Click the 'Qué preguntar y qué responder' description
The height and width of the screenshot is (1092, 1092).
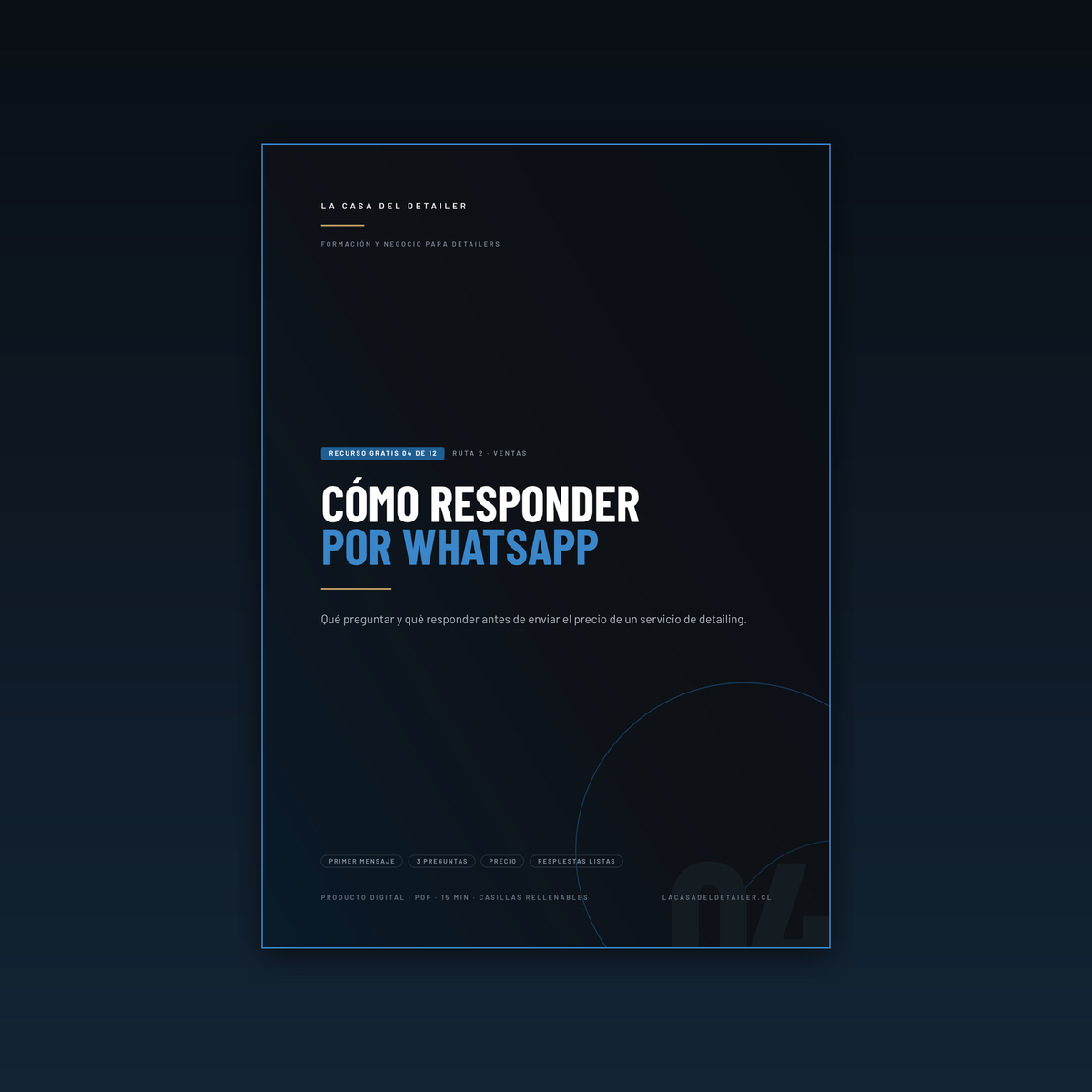533,620
